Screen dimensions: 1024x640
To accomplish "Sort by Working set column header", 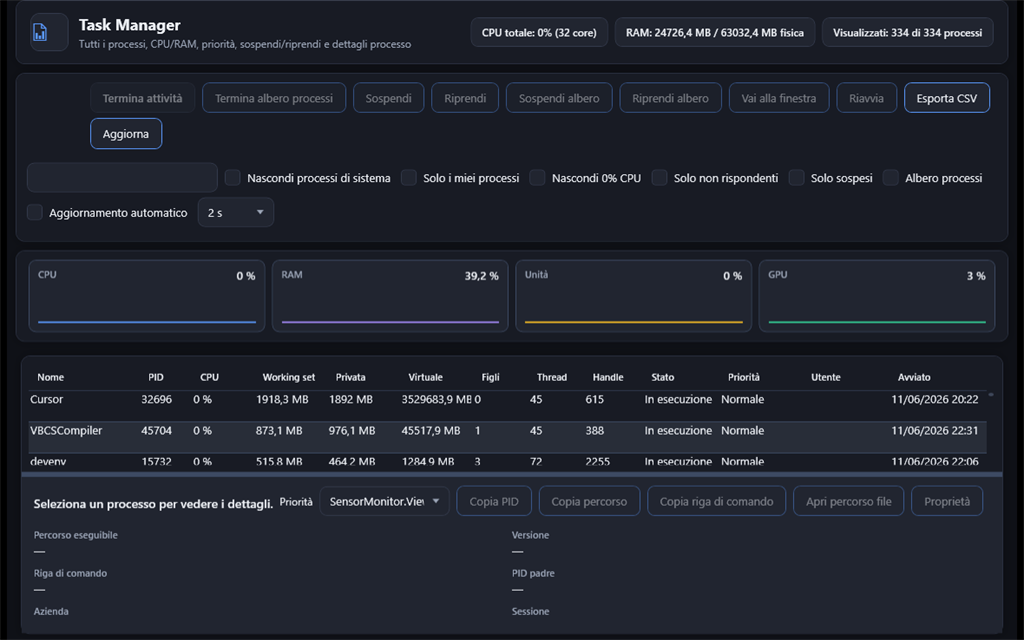I will click(x=289, y=377).
